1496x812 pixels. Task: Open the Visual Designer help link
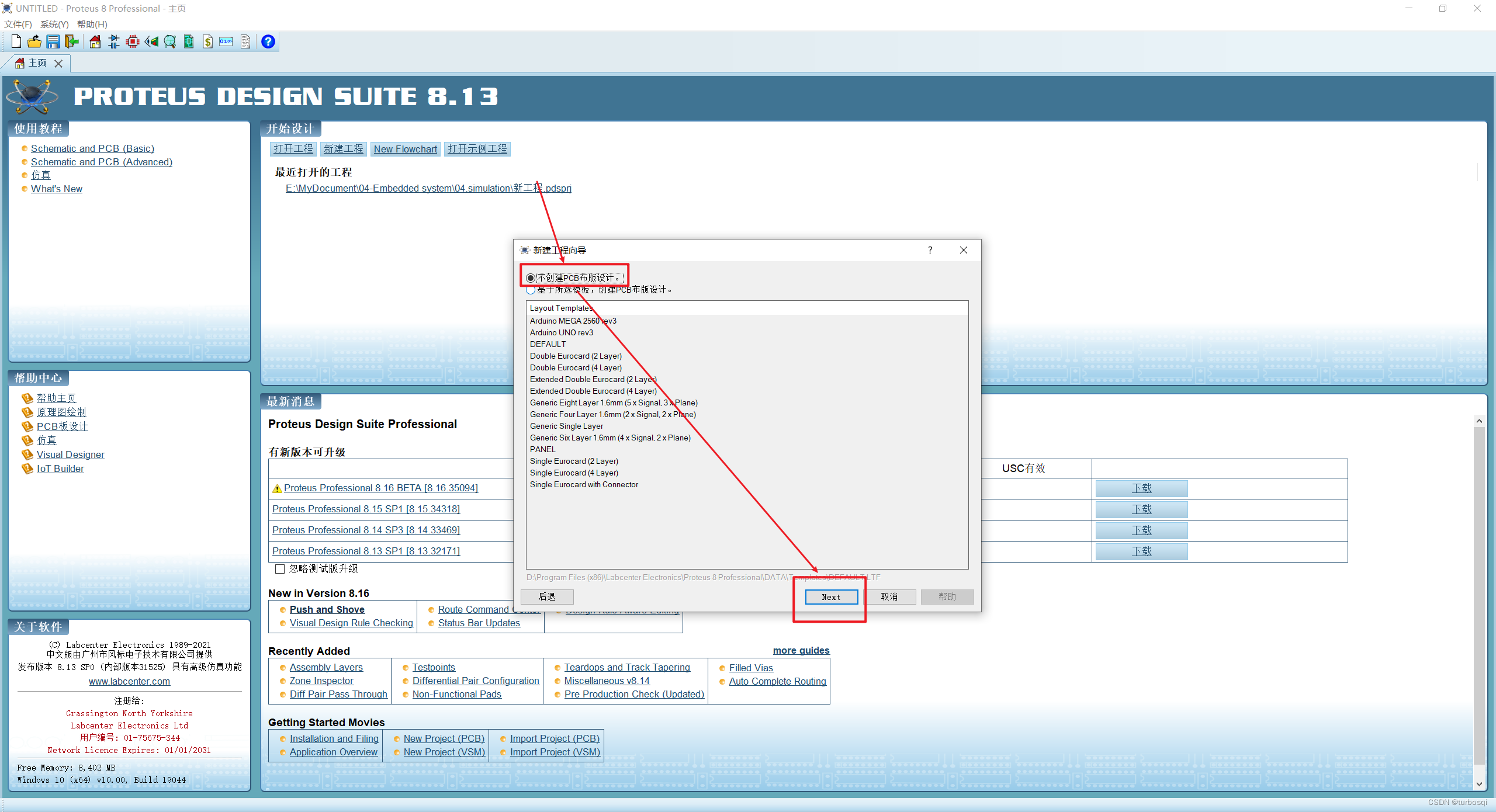(71, 454)
